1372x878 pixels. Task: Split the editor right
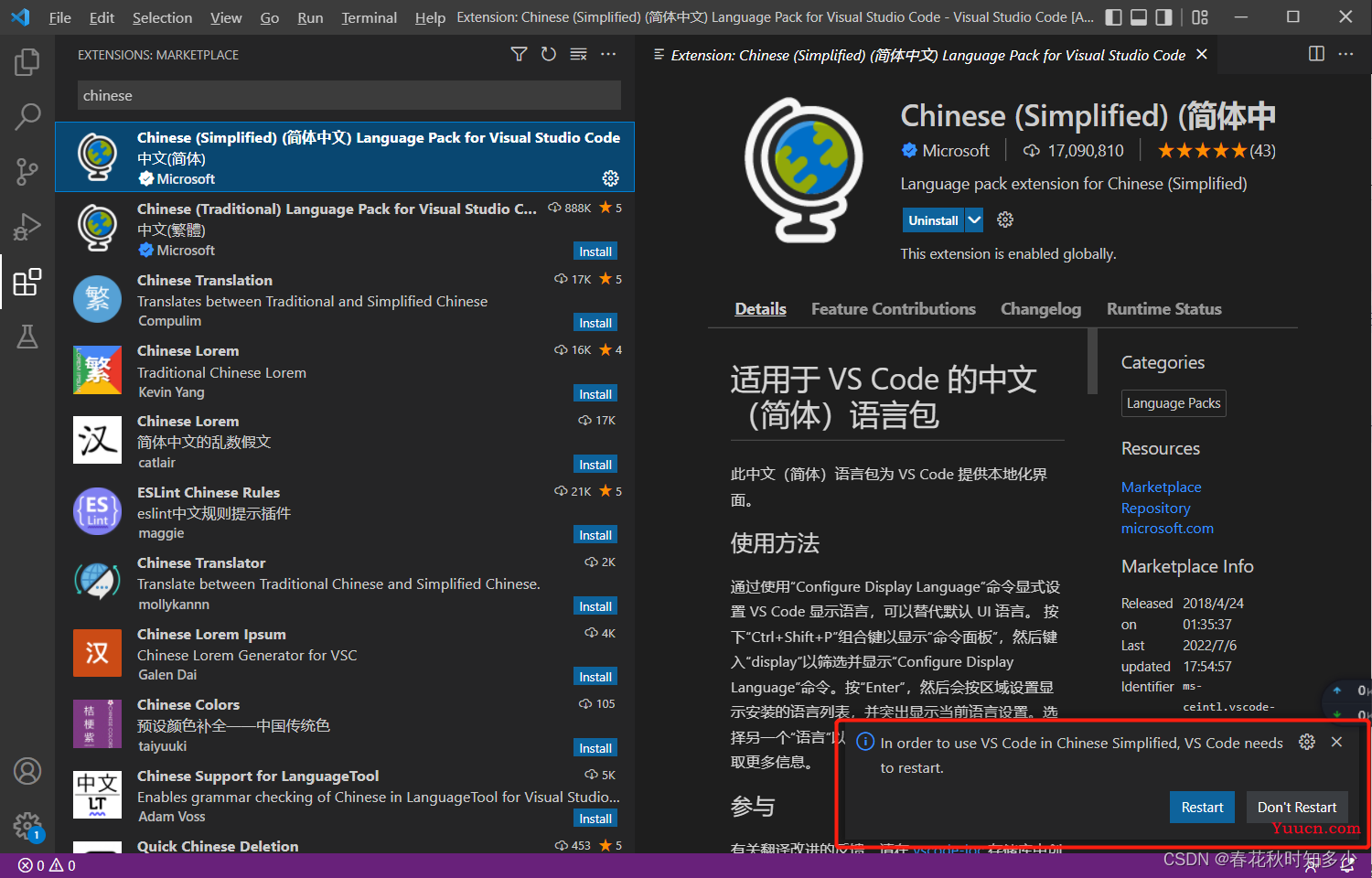coord(1316,54)
